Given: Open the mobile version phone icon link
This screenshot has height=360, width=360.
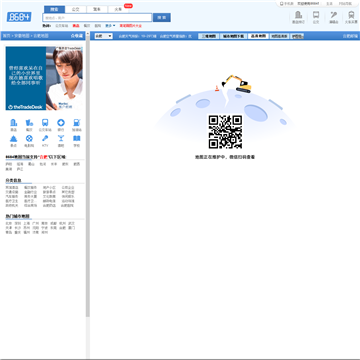Looking at the screenshot, I should [286, 4].
